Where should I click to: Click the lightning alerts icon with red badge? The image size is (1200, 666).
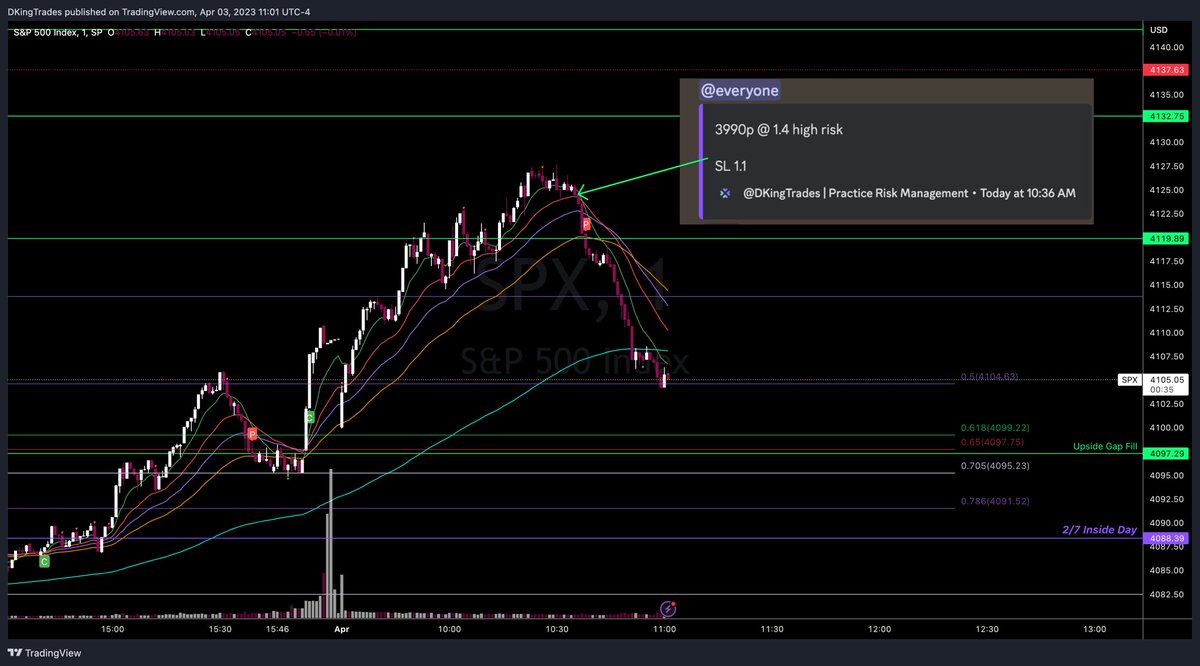666,608
